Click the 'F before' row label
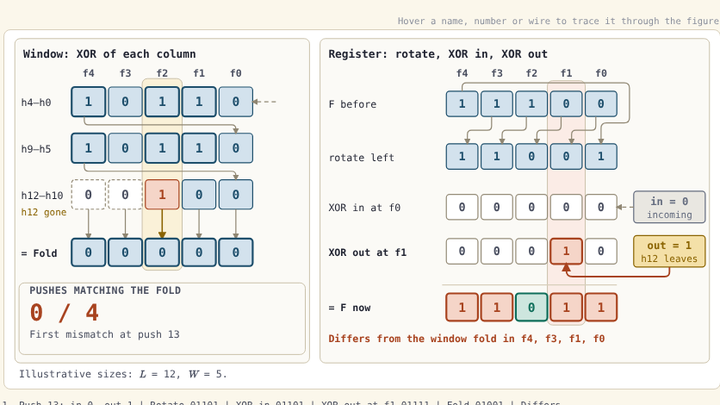The height and width of the screenshot is (405, 720). 352,104
